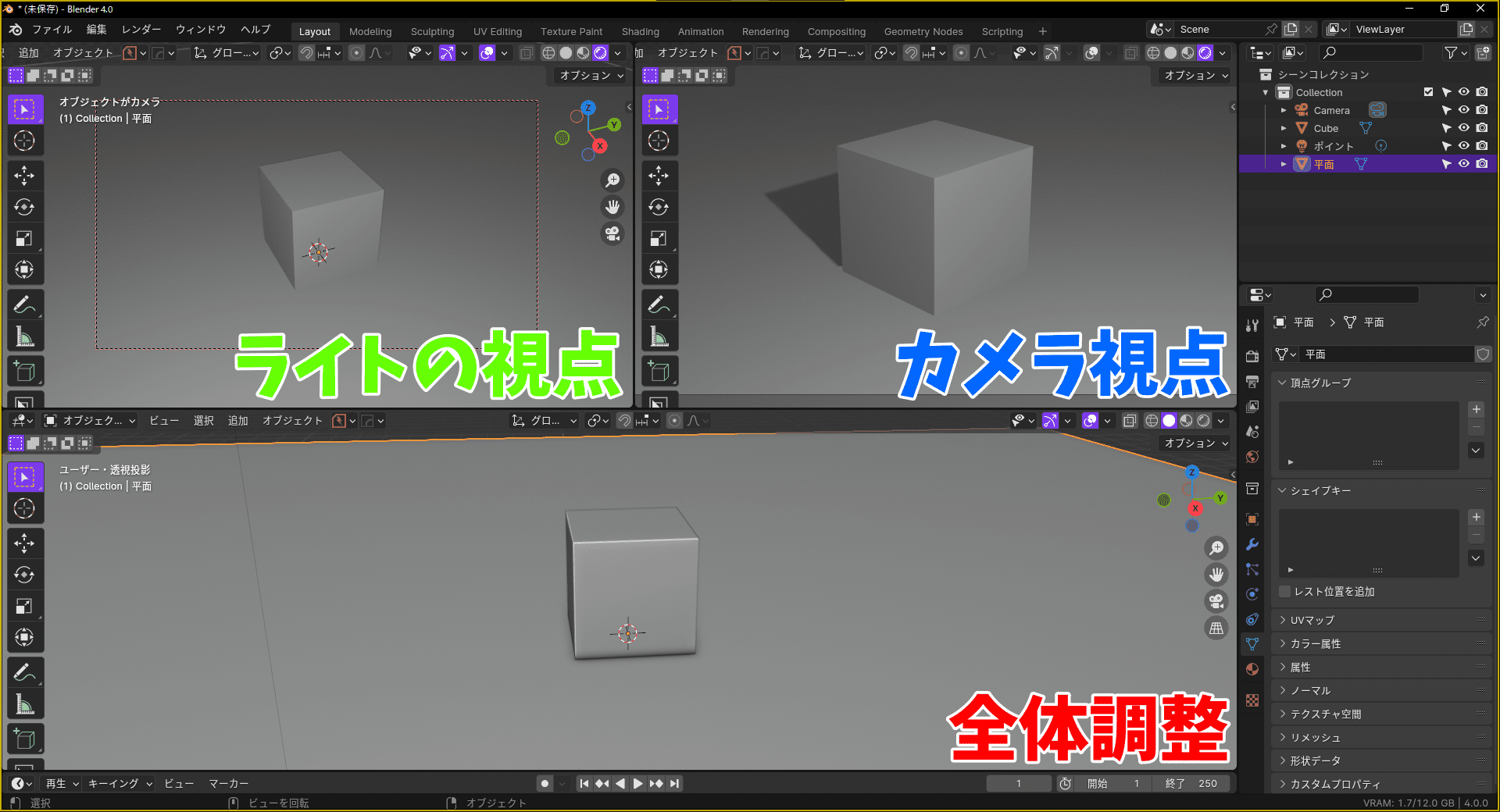Open the Render properties tab
The height and width of the screenshot is (812, 1500).
1252,357
